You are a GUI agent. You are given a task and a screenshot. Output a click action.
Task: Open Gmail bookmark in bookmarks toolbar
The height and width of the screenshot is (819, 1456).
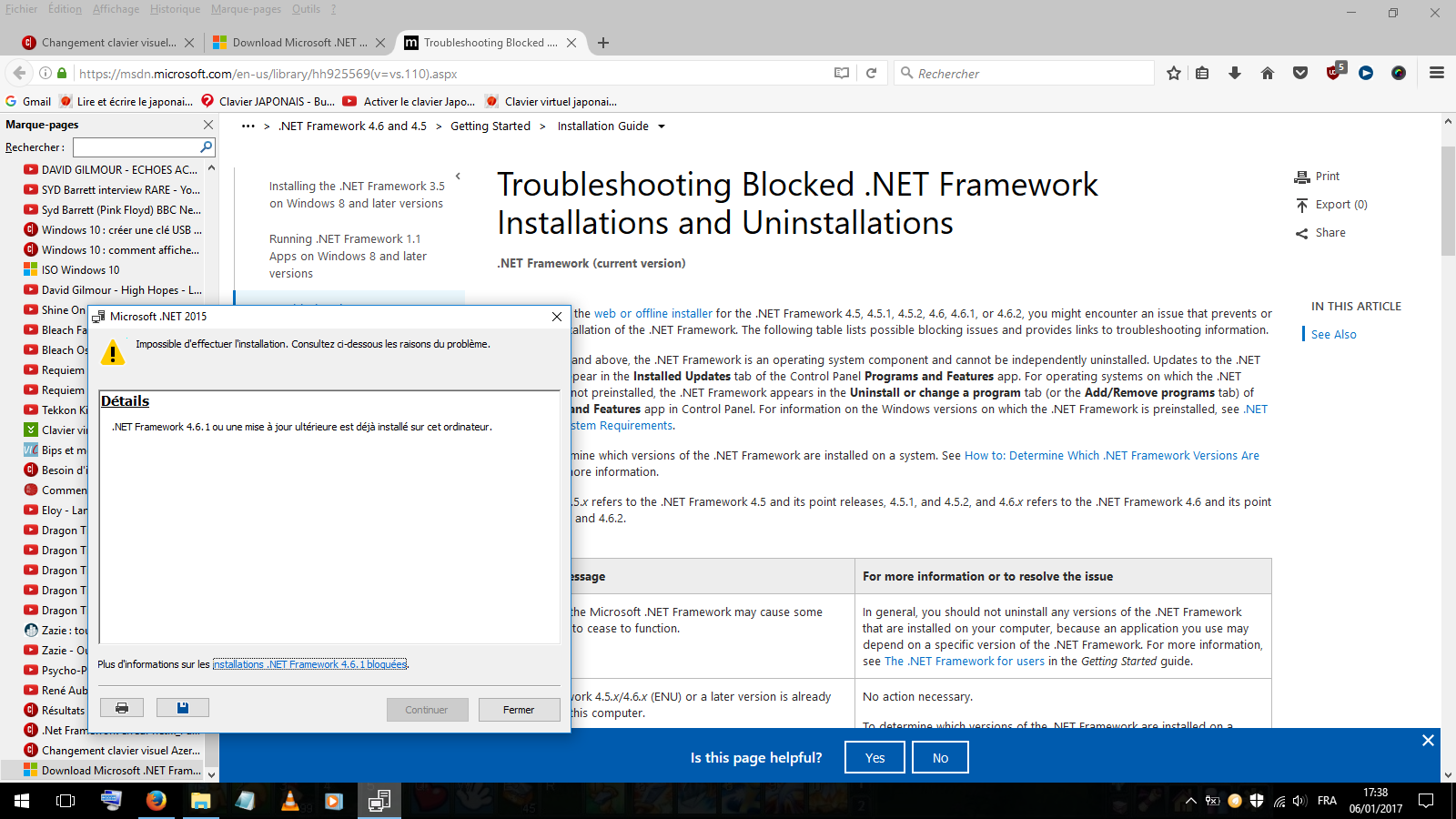point(28,102)
